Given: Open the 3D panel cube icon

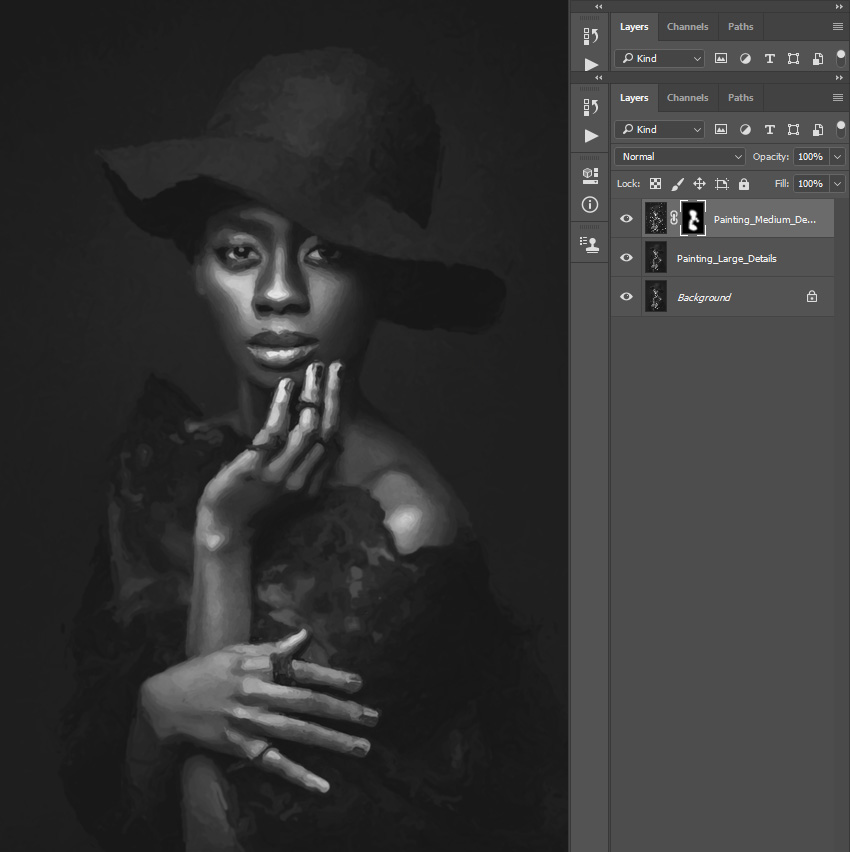Looking at the screenshot, I should [x=590, y=176].
